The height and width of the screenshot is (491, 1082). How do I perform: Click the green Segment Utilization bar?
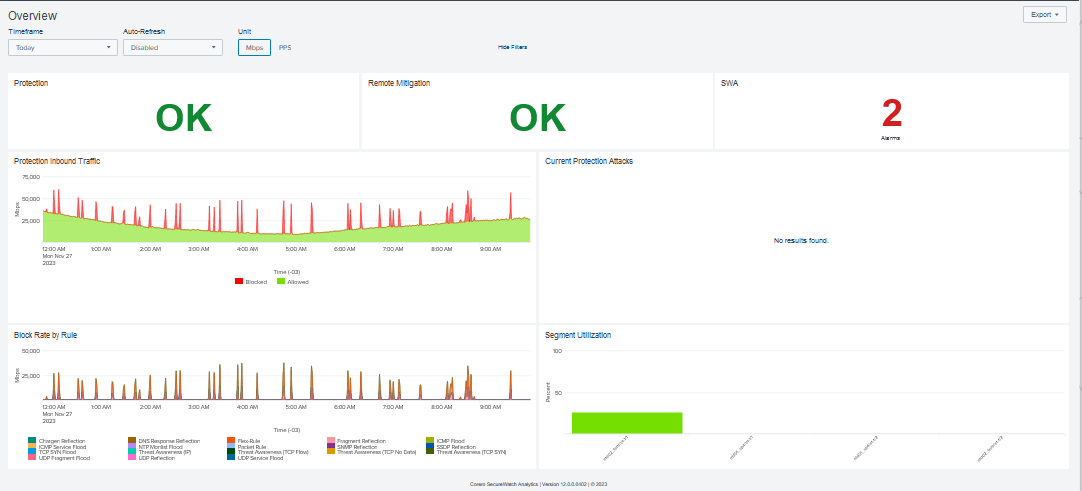[627, 422]
